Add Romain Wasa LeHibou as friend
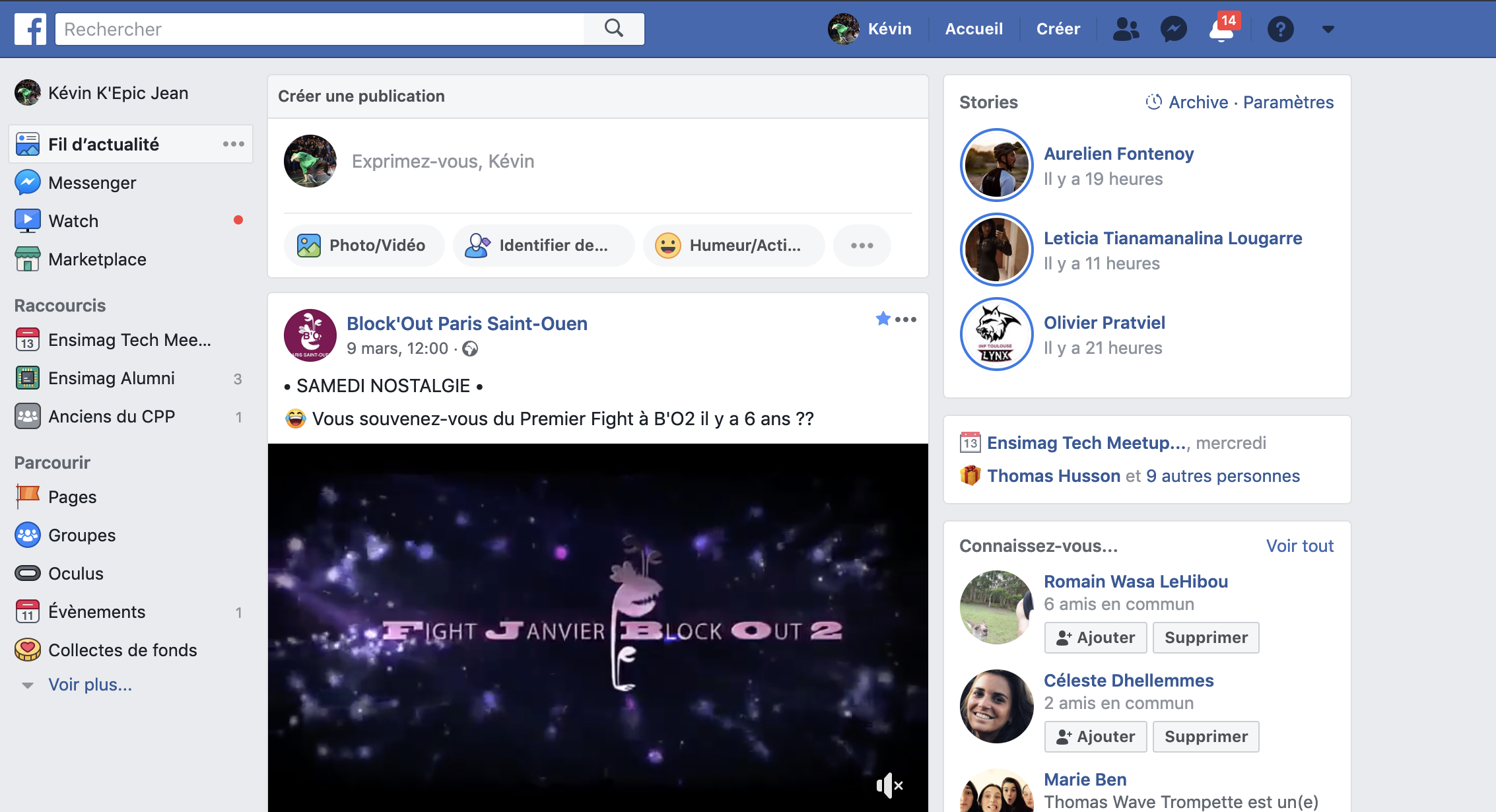This screenshot has height=812, width=1496. coord(1095,638)
